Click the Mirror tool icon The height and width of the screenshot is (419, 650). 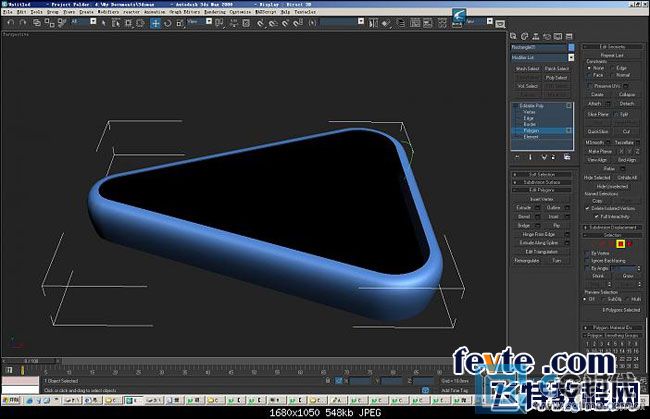tap(373, 23)
